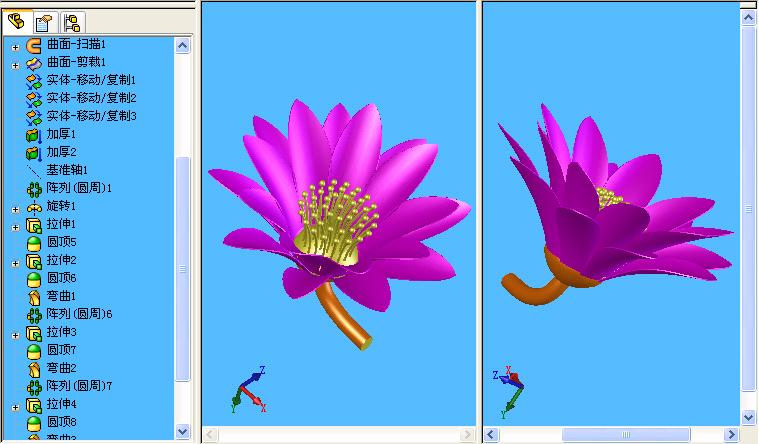Select the 实体-移动/复制2 label
Screen dimensions: 759x444
click(x=91, y=98)
